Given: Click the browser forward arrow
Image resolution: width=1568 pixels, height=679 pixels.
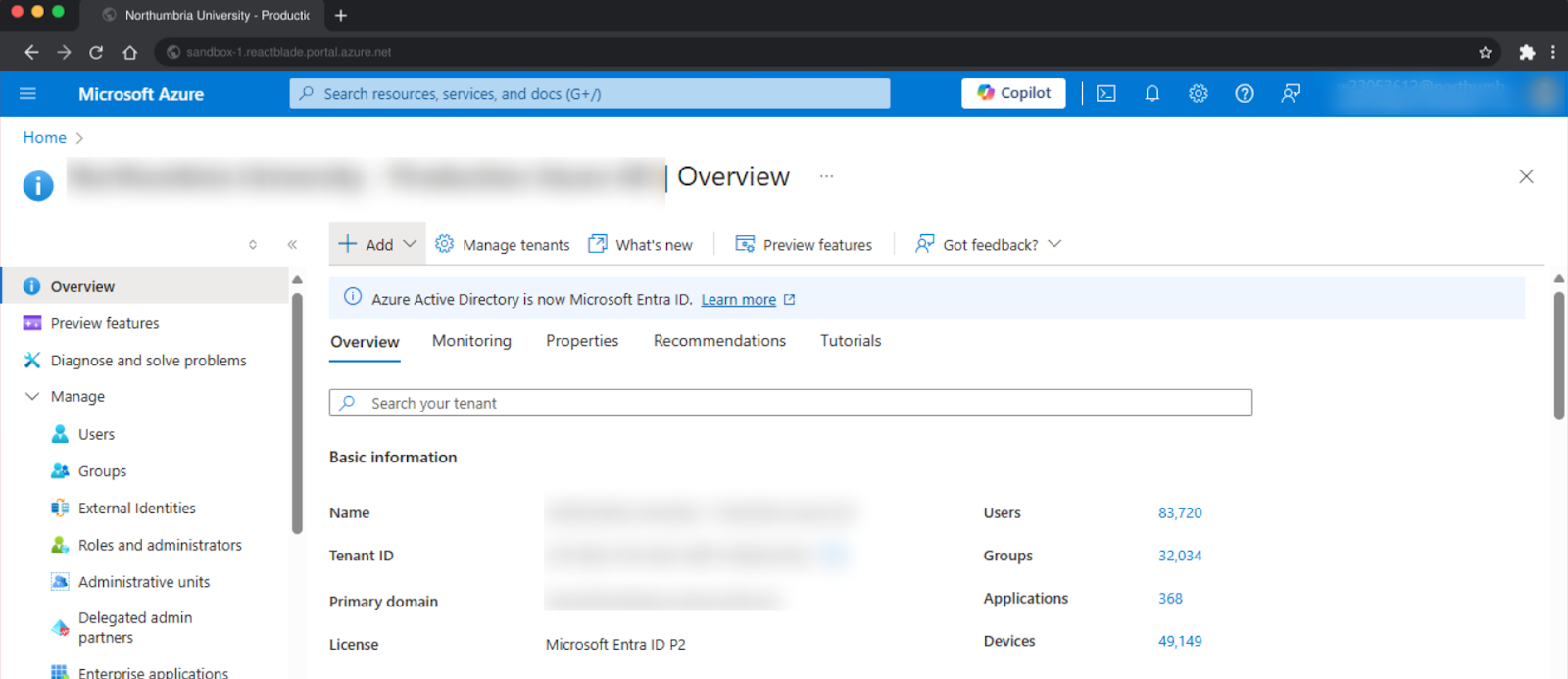Looking at the screenshot, I should point(64,52).
